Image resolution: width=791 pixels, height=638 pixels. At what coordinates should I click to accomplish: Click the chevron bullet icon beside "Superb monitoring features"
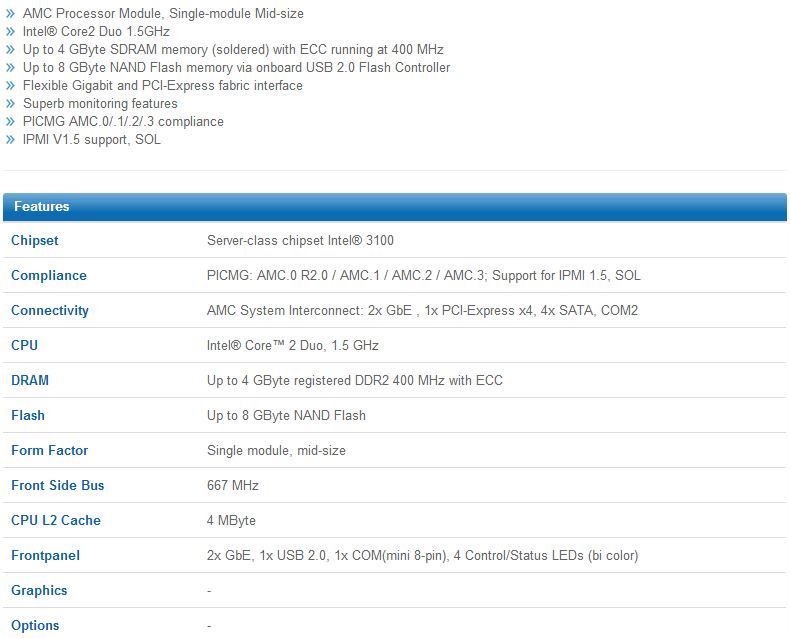click(11, 104)
